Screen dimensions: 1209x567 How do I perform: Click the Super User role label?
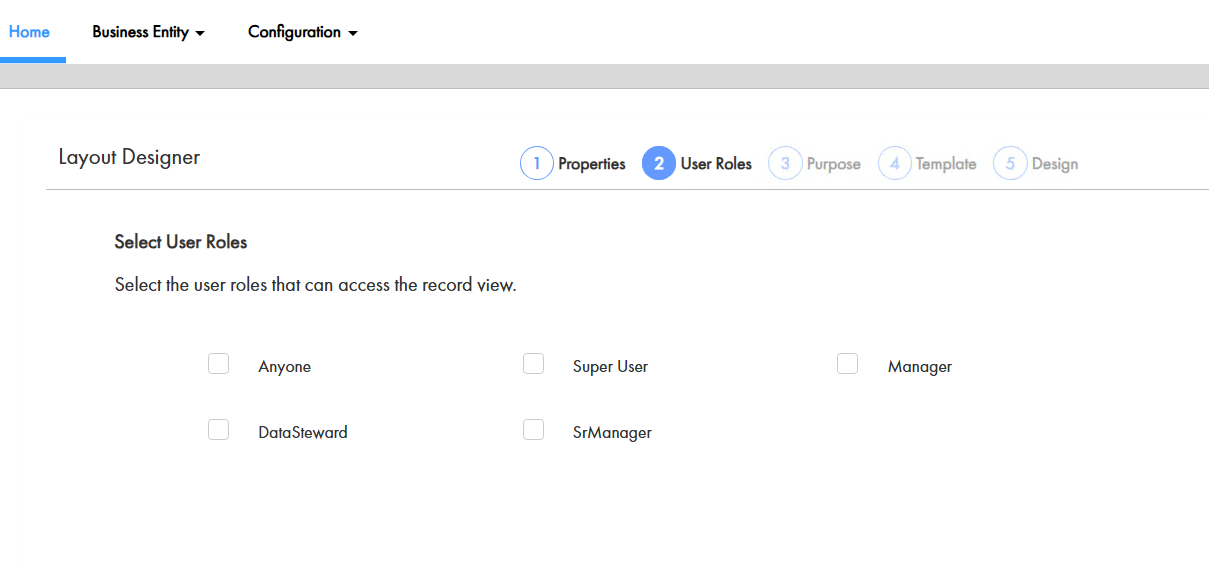pos(610,367)
